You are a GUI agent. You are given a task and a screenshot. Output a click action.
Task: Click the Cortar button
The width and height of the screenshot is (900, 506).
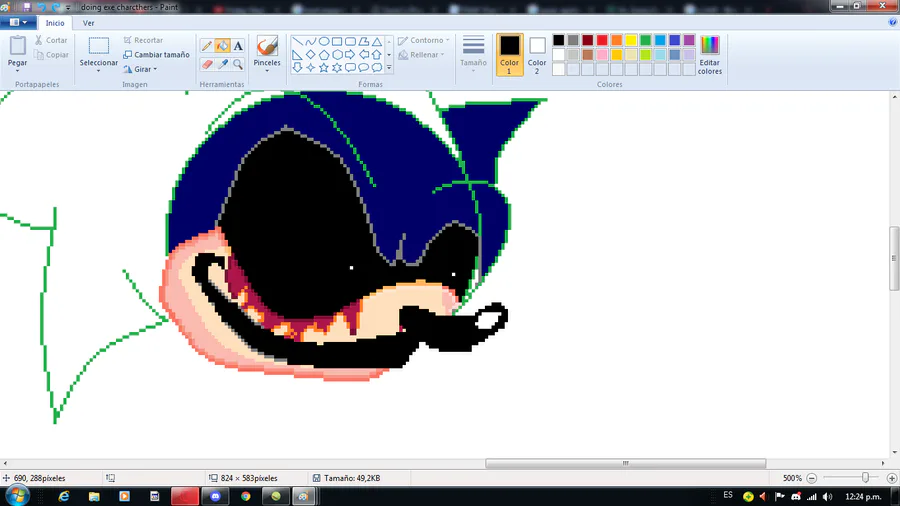point(51,40)
